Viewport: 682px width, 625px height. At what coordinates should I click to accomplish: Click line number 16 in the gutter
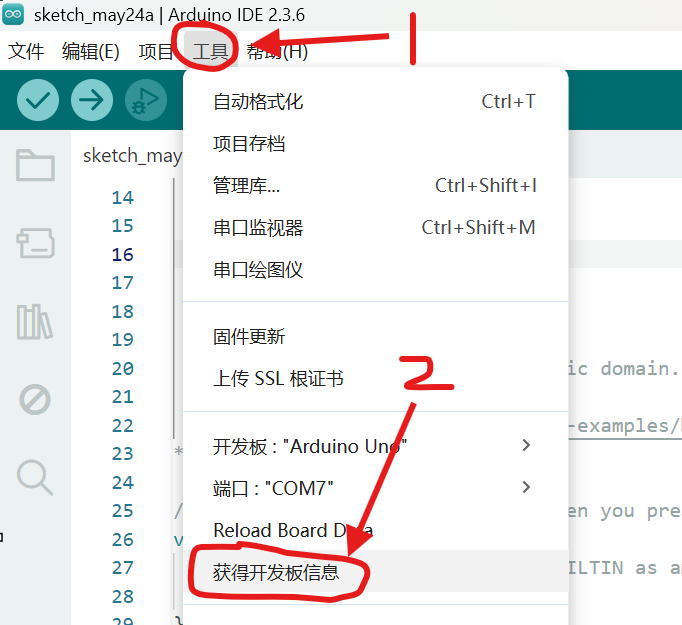pos(122,255)
